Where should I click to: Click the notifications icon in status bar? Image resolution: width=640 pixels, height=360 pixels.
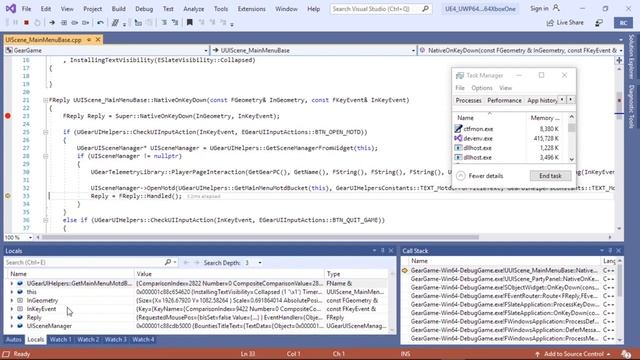click(x=626, y=354)
